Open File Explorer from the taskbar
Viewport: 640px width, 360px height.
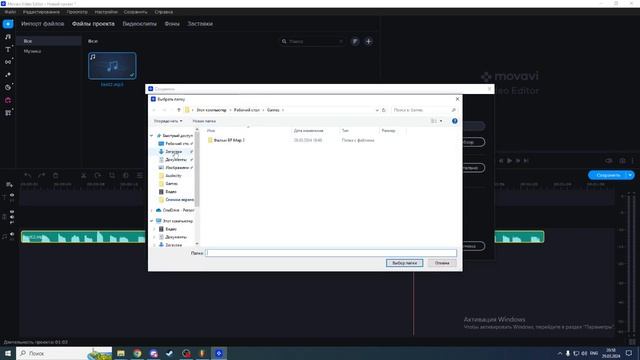coord(121,353)
